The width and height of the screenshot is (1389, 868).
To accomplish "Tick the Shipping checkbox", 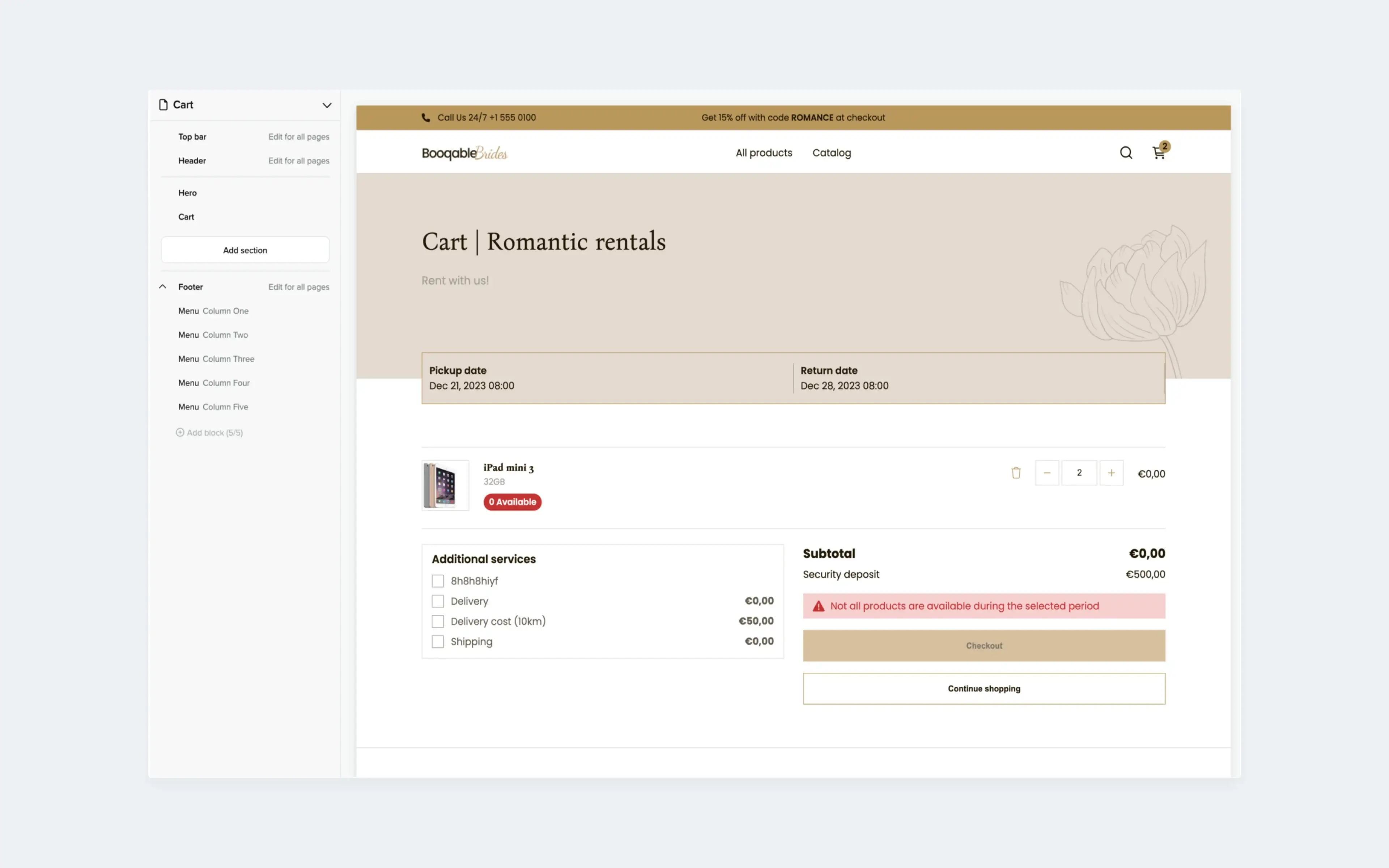I will tap(438, 642).
